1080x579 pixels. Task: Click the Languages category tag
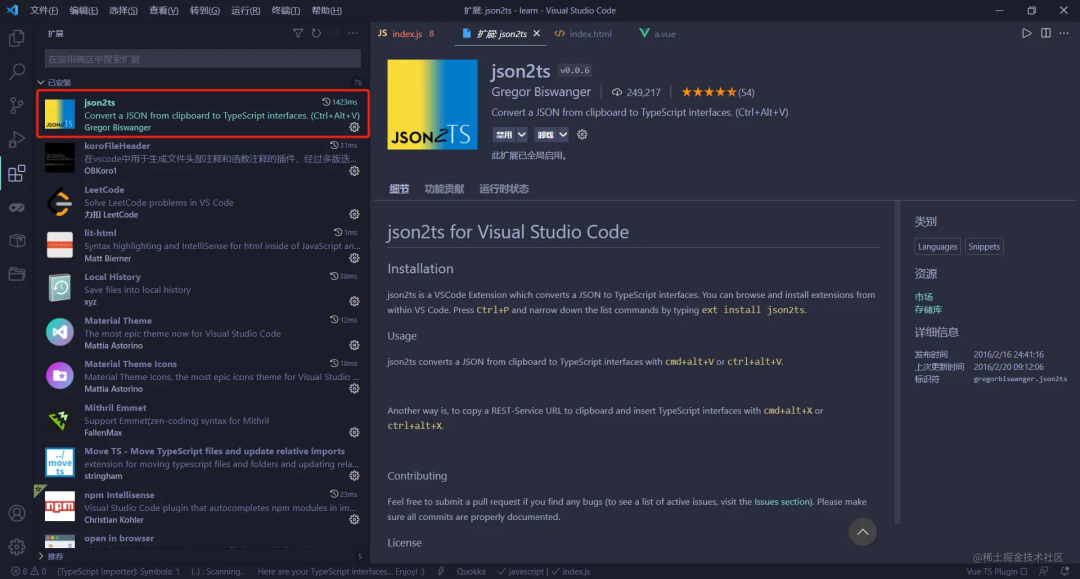(937, 246)
